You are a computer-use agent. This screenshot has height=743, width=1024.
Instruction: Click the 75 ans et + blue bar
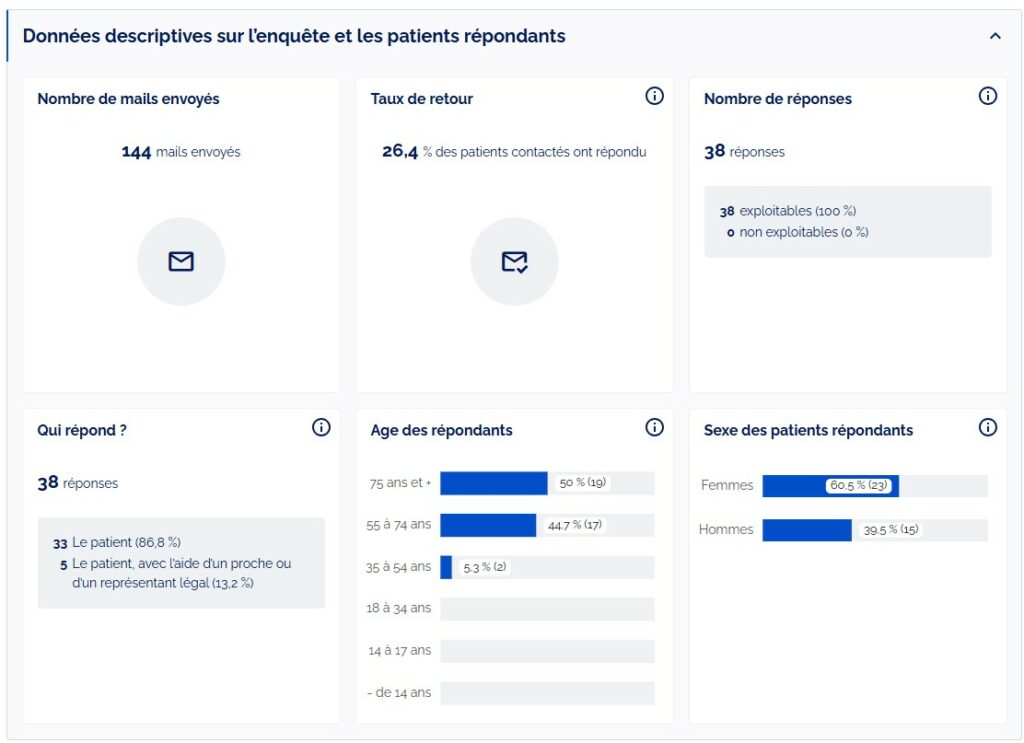pyautogui.click(x=494, y=483)
